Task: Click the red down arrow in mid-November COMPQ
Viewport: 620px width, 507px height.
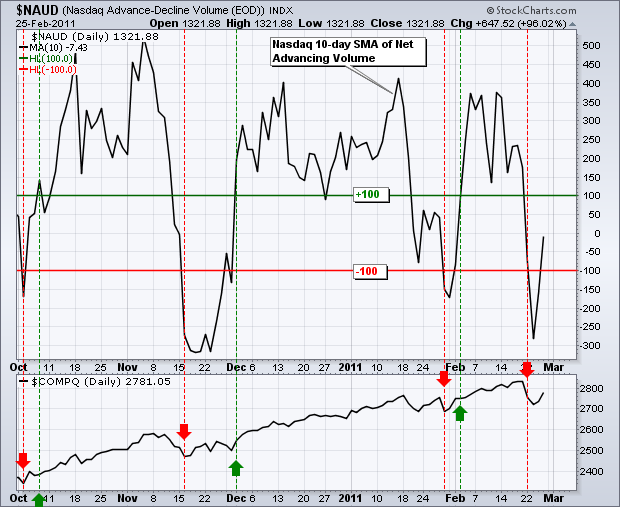Action: tap(184, 431)
